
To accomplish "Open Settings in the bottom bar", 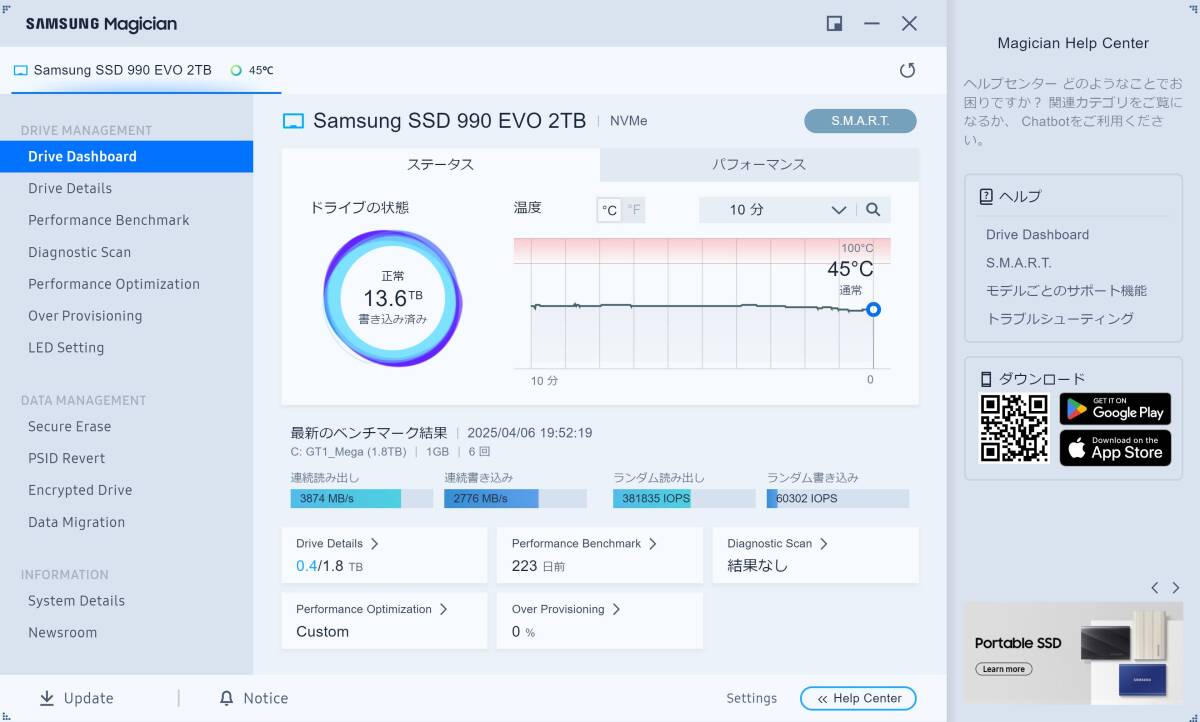I will [752, 698].
